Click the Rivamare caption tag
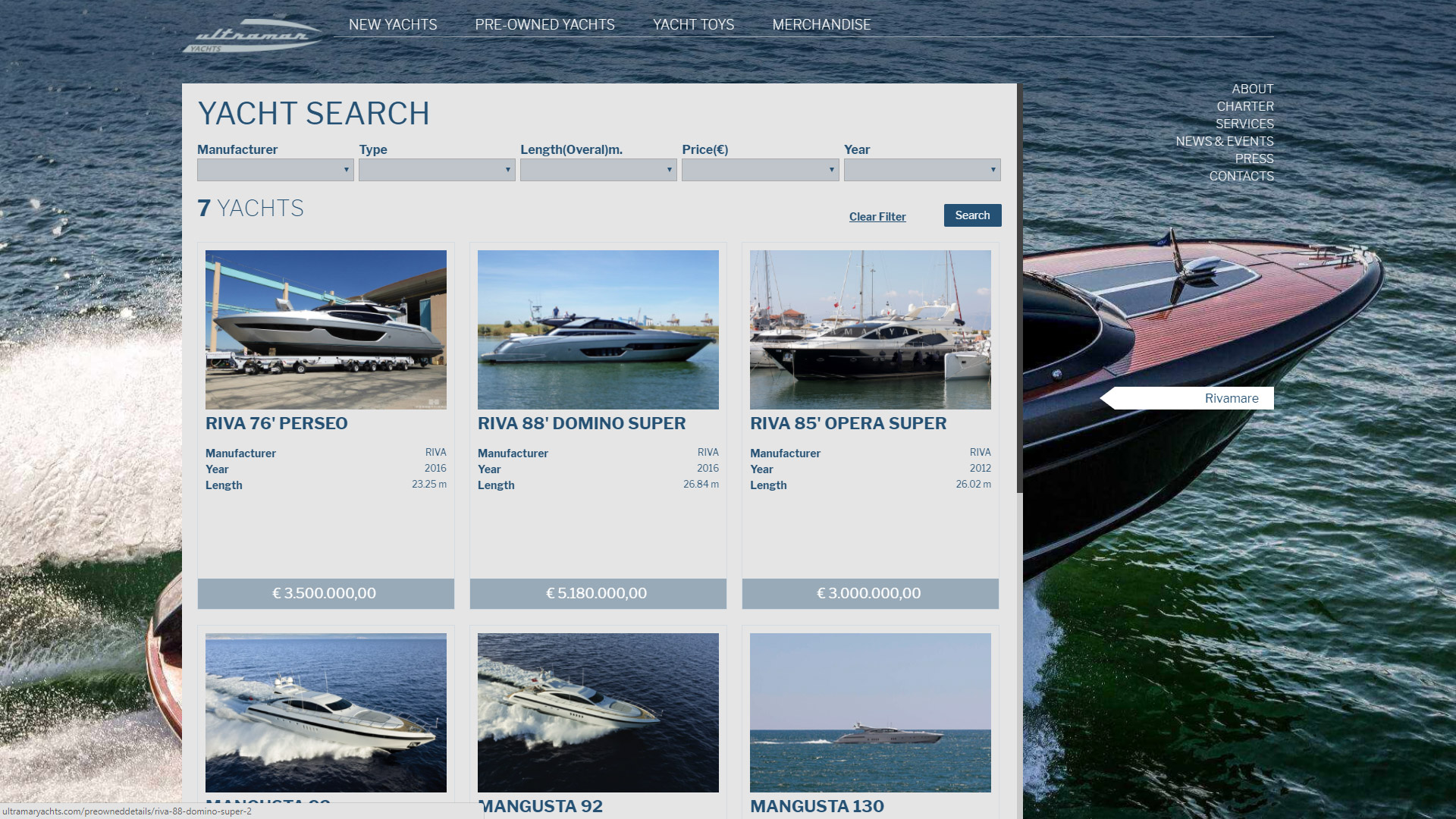 [1187, 398]
